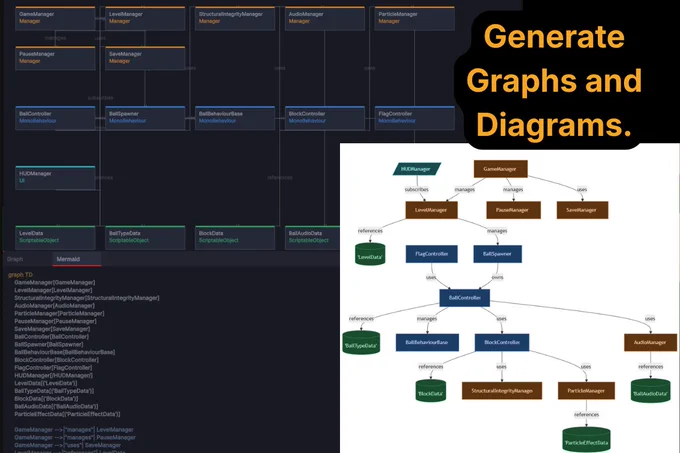
Task: Click 'StructuralIntegrityManager[StructuralIntegrityManager]' code line
Action: coord(87,298)
